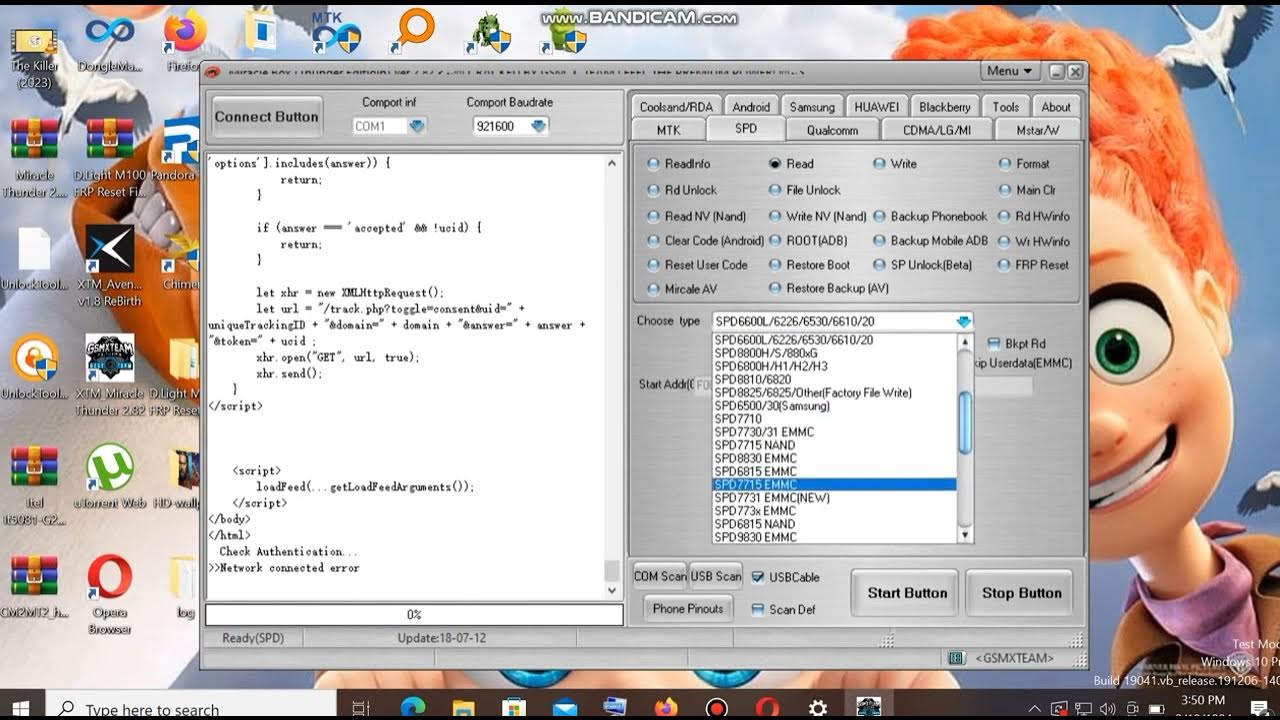Launch XTM_Avenger v1.8 ReBirth shortcut
Viewport: 1280px width, 720px height.
110,250
